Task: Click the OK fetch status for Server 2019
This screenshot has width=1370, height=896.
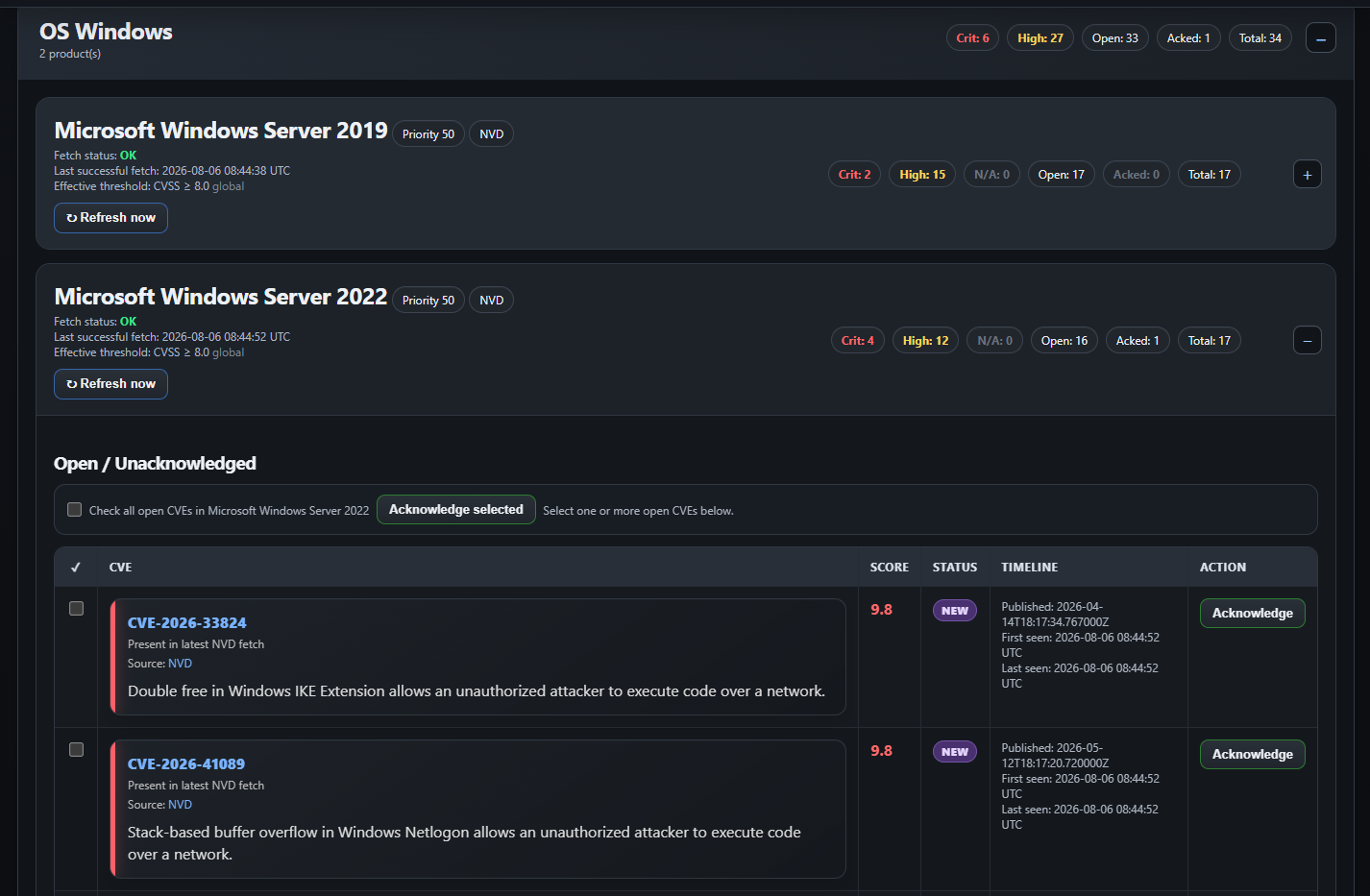Action: [x=128, y=156]
